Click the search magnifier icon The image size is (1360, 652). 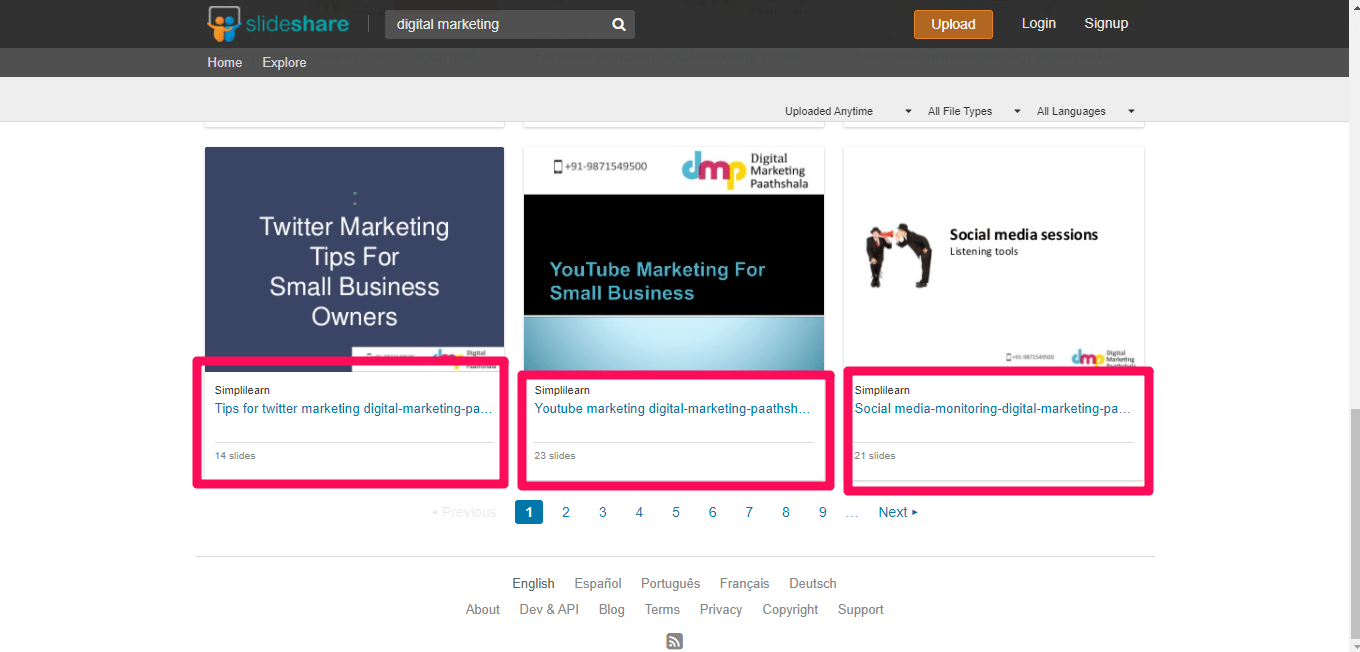tap(619, 25)
